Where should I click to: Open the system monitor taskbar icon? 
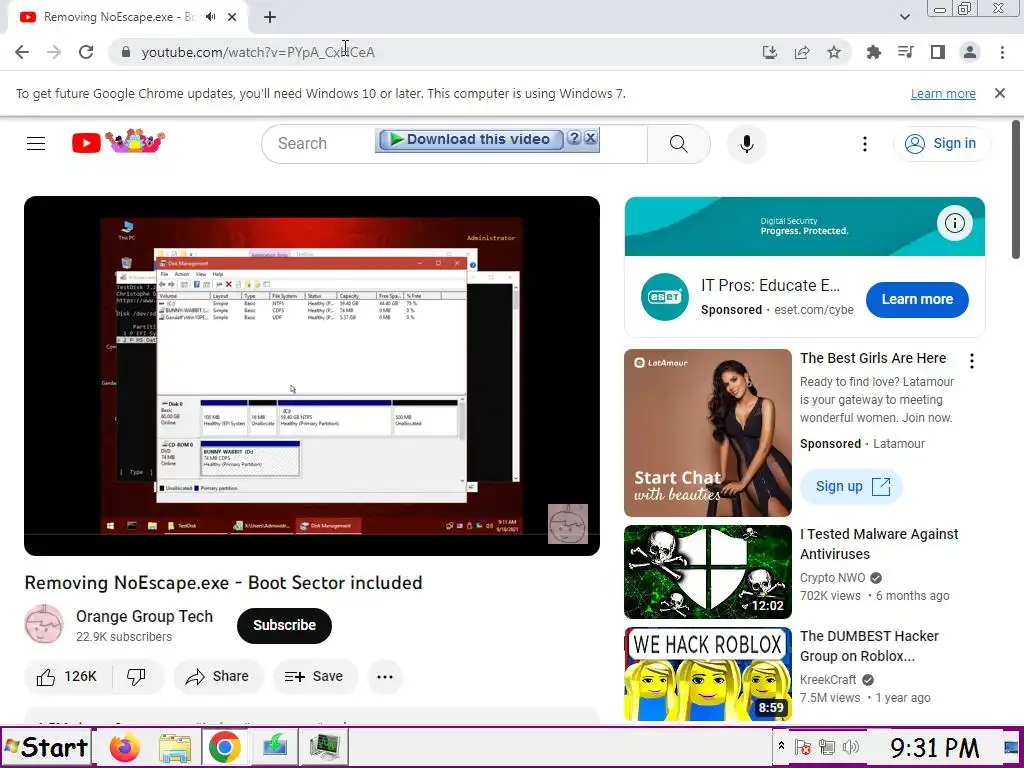[324, 747]
